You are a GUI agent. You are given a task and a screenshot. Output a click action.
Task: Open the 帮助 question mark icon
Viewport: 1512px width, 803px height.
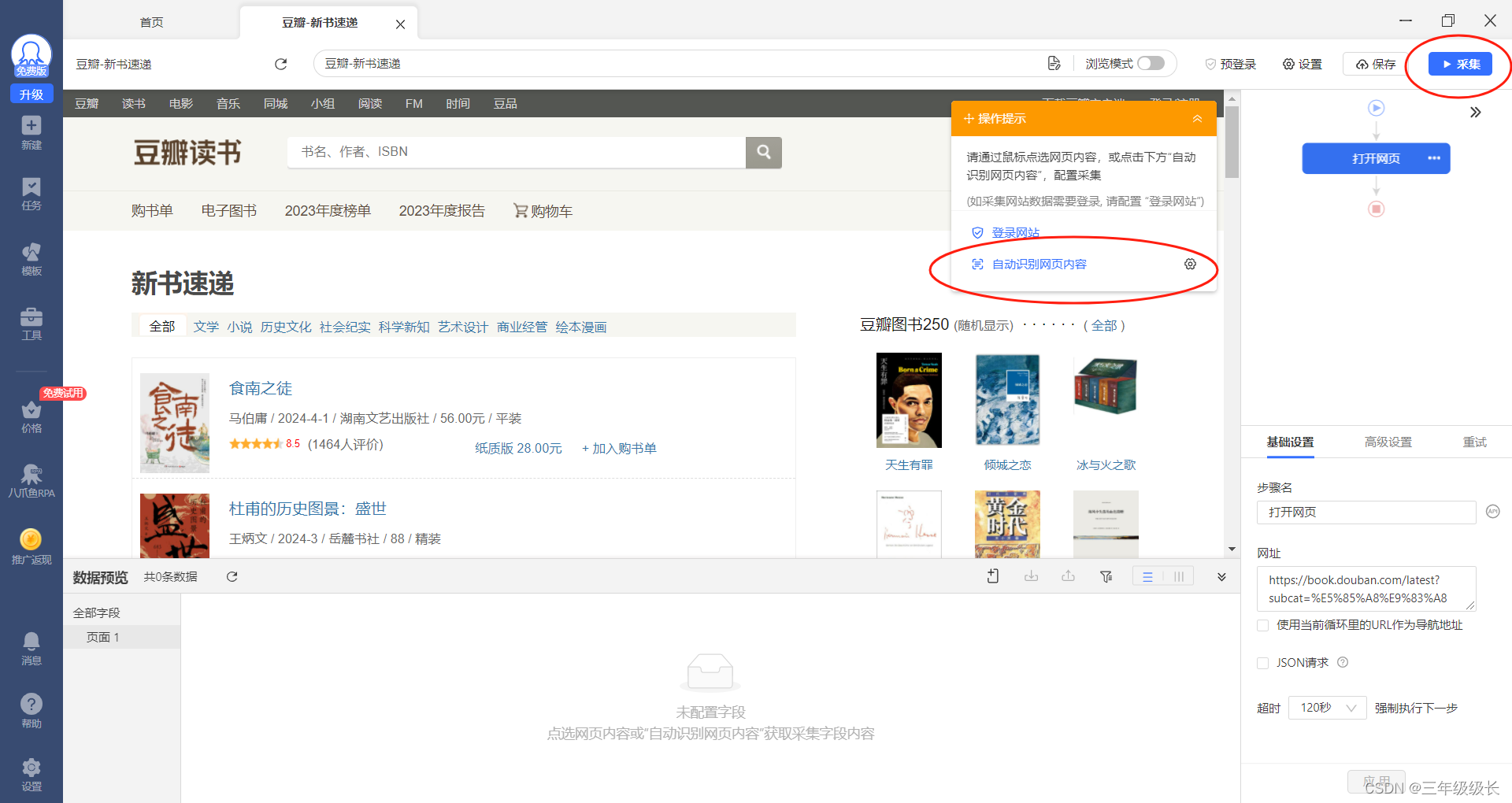31,704
